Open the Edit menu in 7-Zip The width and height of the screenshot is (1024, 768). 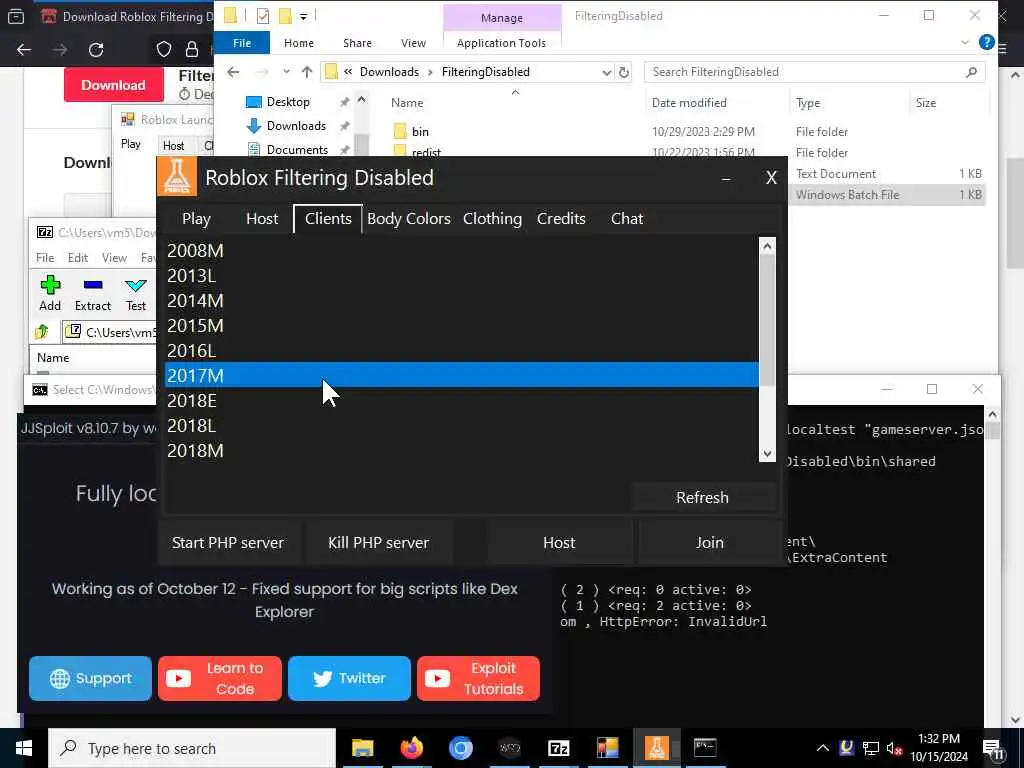coord(78,258)
